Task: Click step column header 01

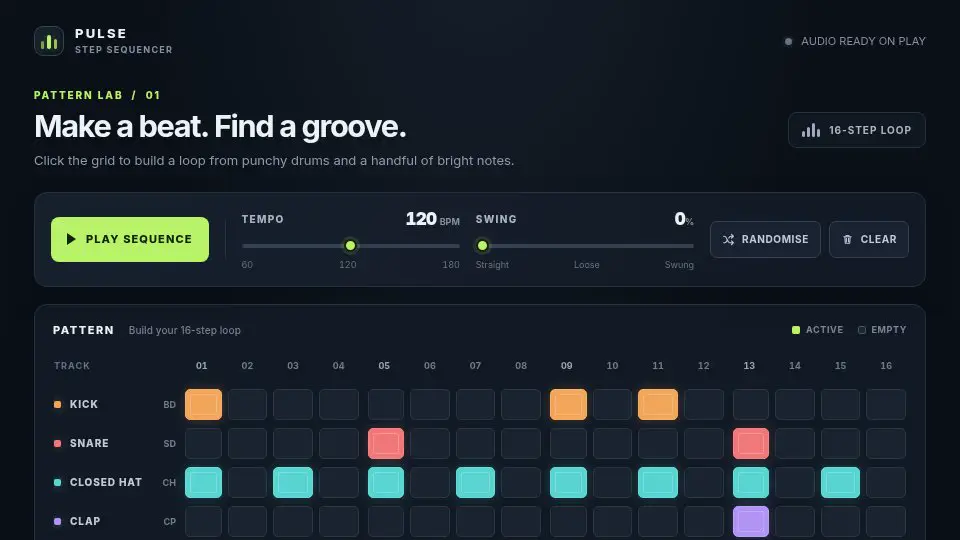Action: pos(201,366)
